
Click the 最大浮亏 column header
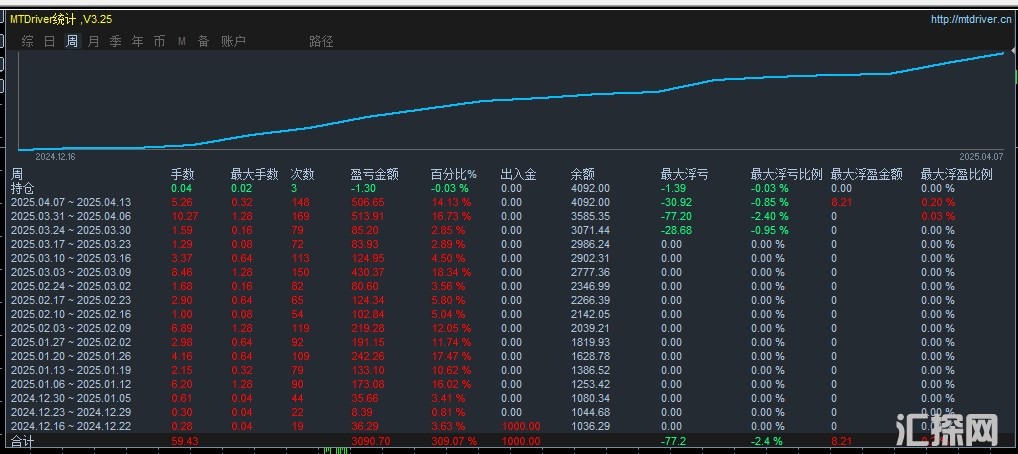pos(684,174)
